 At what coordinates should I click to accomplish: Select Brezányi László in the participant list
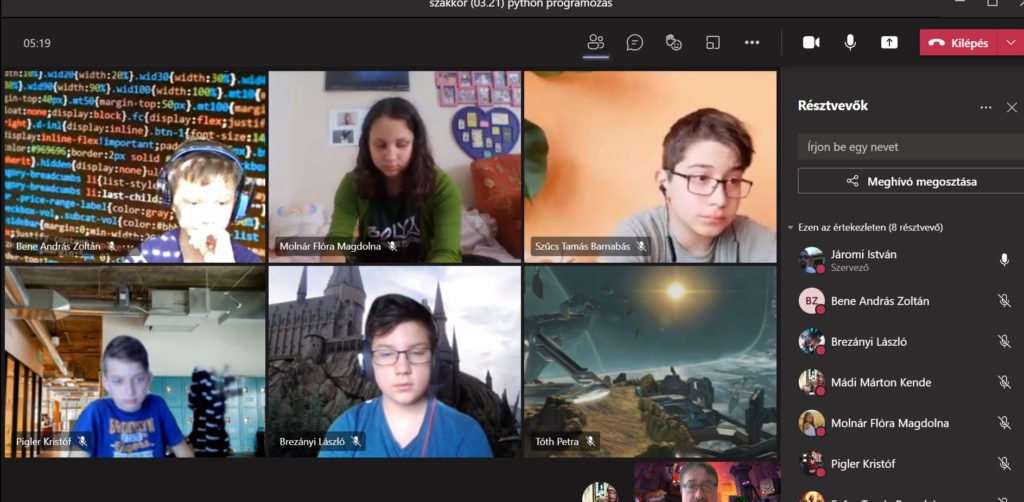click(x=905, y=341)
